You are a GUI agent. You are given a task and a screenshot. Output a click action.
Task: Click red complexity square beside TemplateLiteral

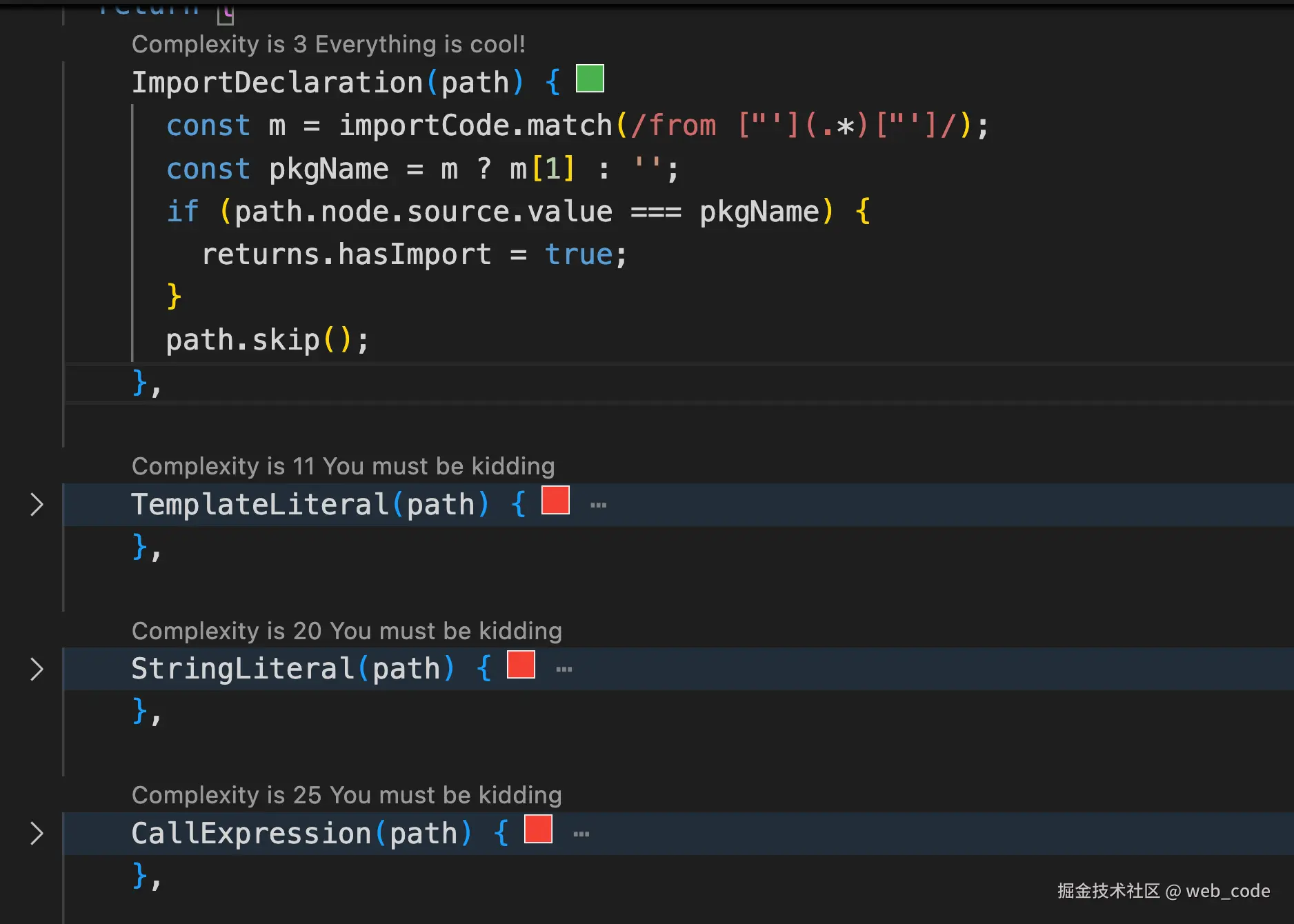point(555,501)
